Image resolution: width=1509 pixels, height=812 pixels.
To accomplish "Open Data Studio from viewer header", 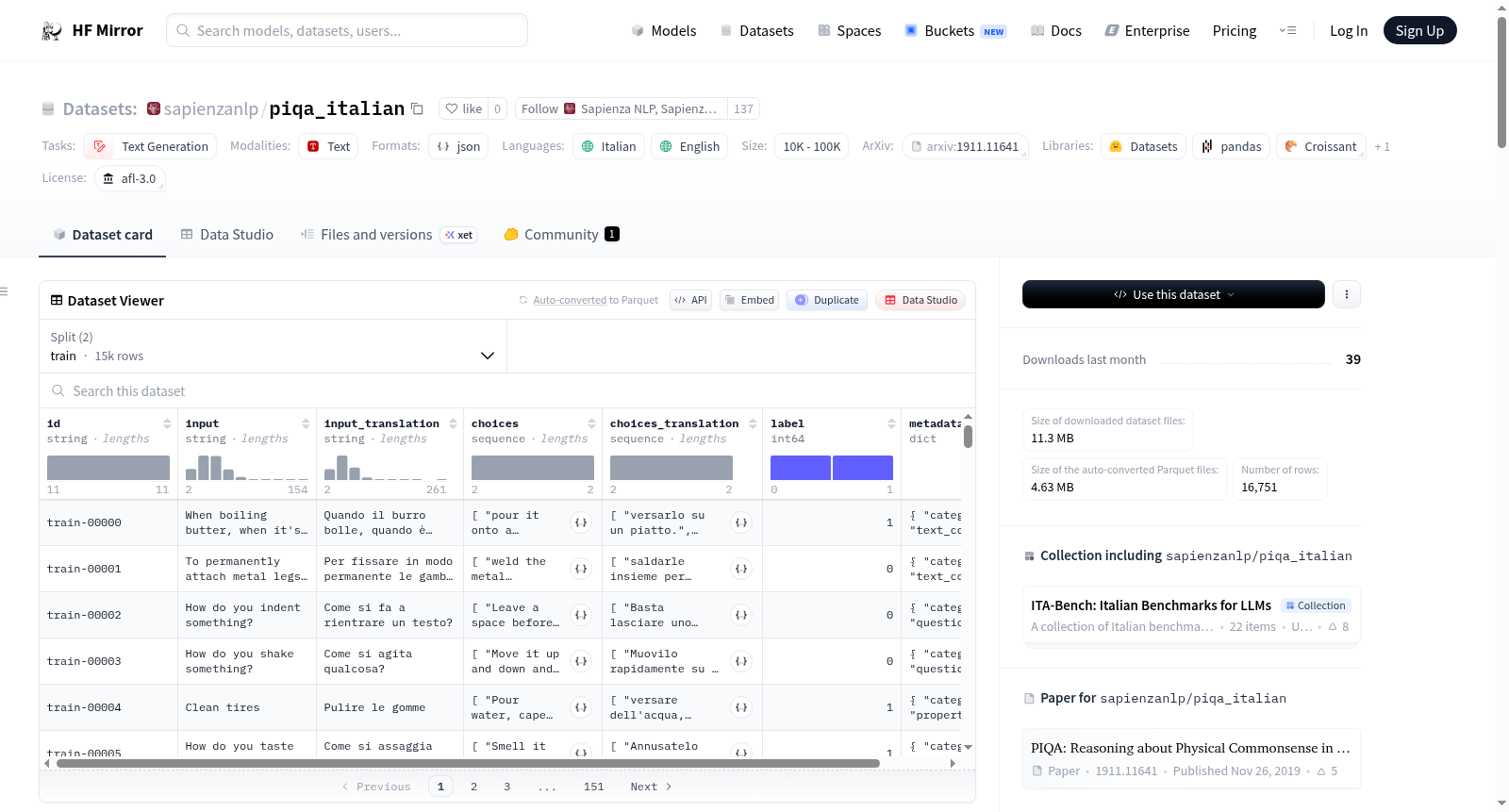I will (920, 300).
